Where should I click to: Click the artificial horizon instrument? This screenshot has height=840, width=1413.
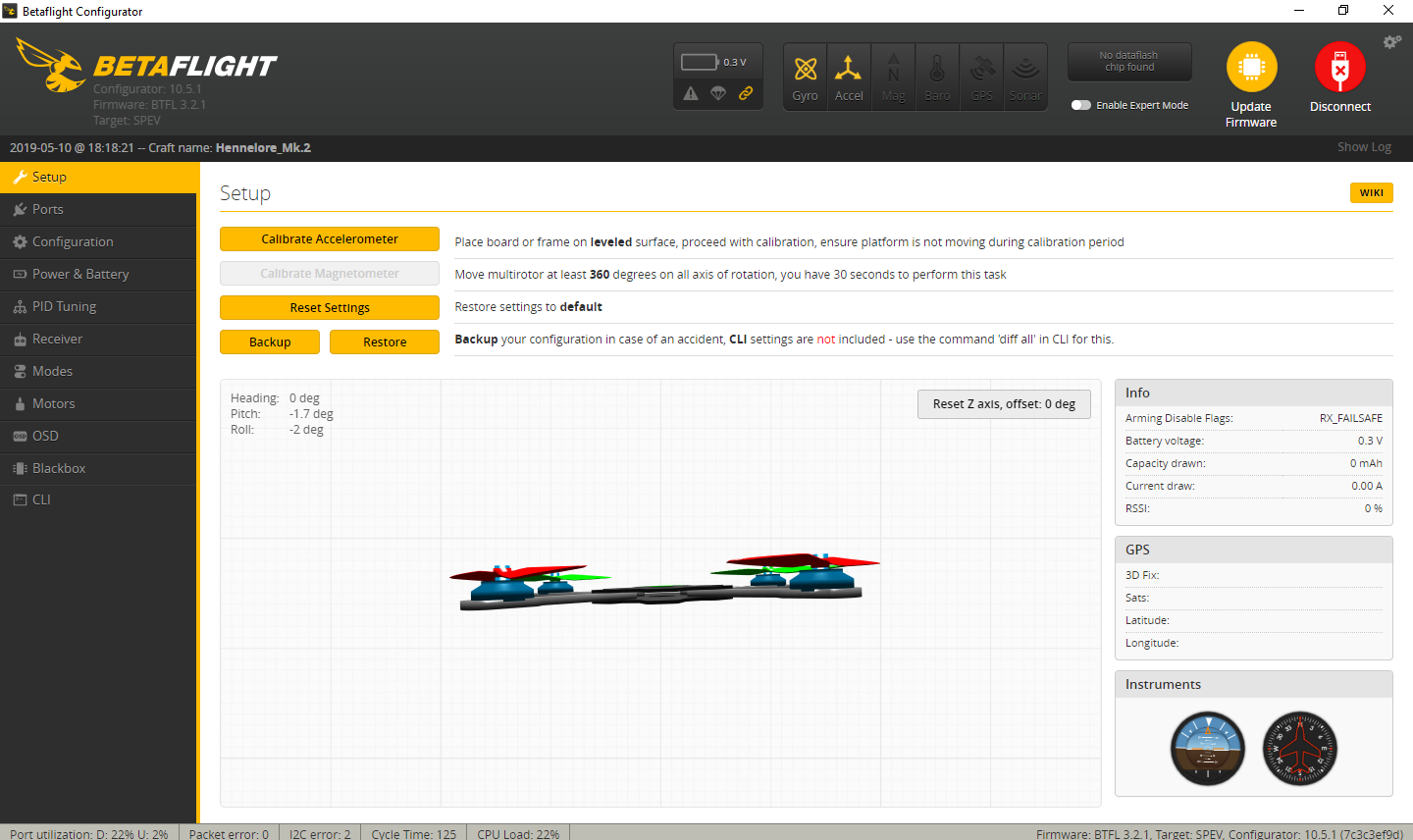click(x=1208, y=749)
